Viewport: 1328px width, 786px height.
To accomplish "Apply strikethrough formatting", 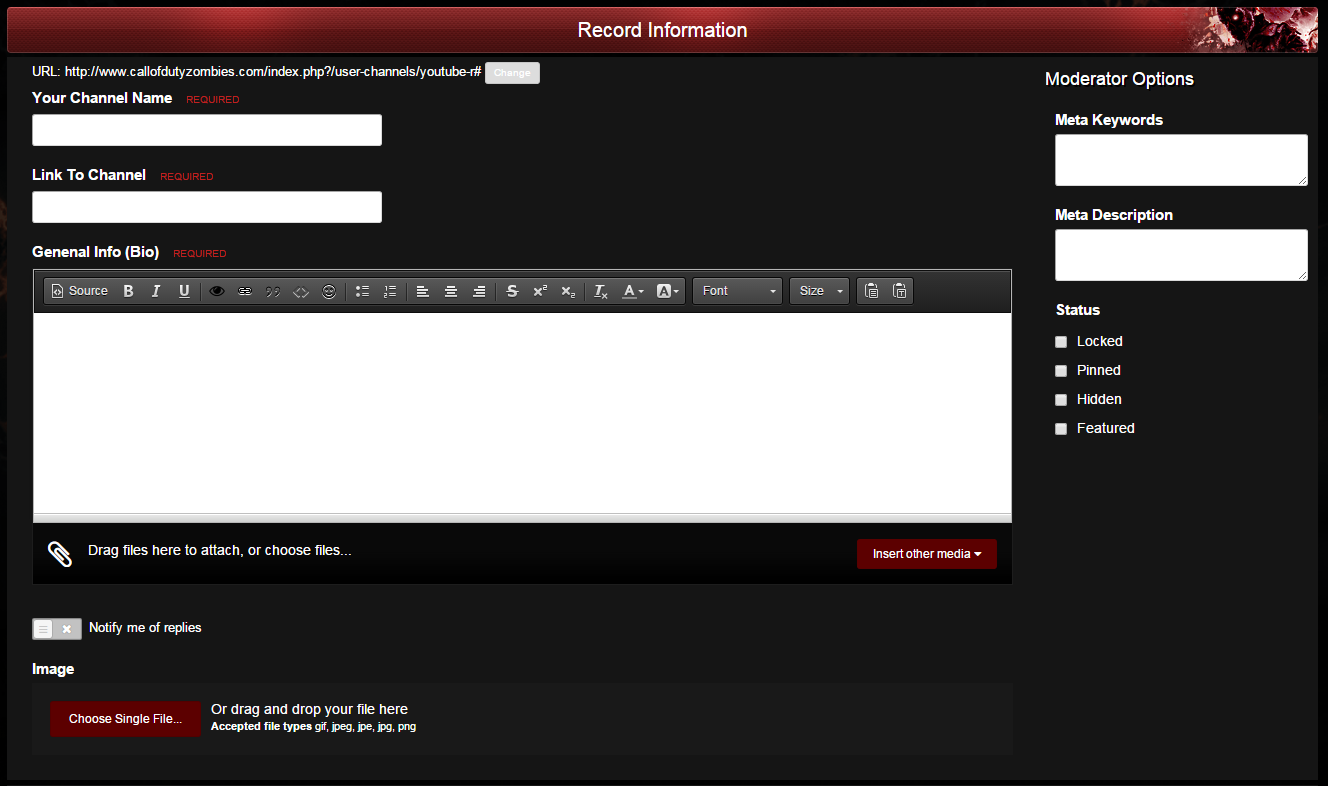I will [x=512, y=291].
